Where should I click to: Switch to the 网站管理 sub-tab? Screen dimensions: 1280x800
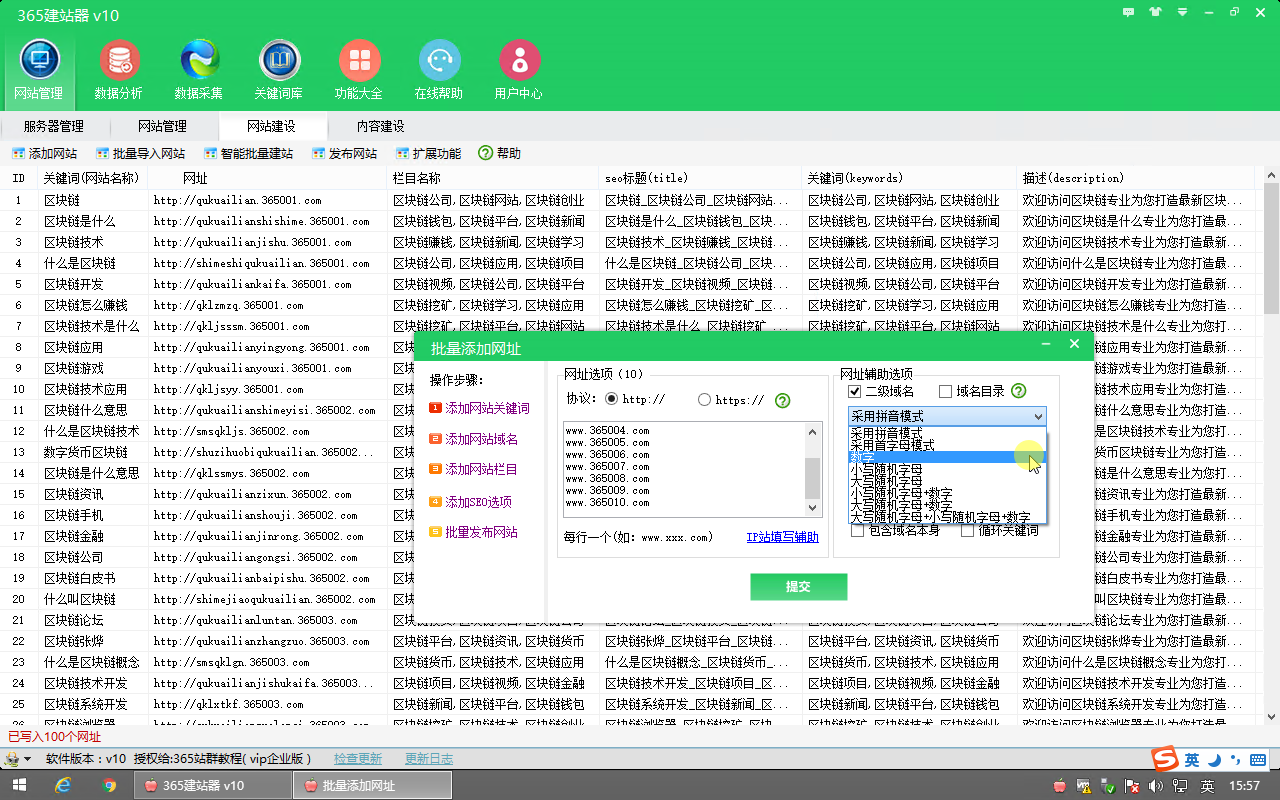[162, 126]
